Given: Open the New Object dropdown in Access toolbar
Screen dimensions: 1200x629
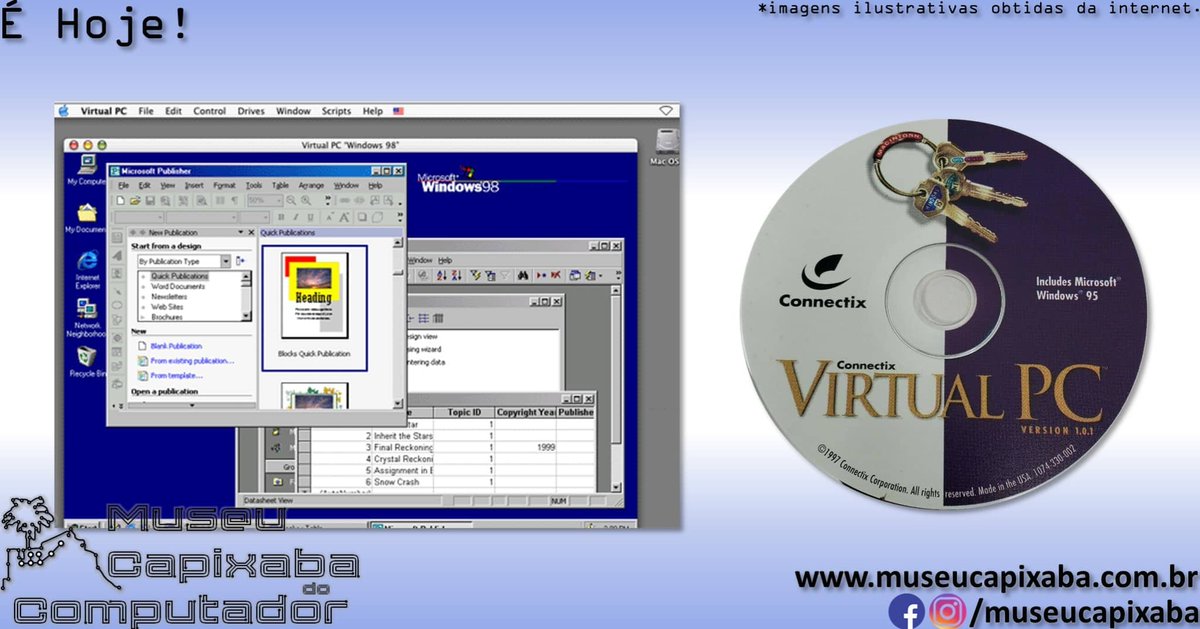Looking at the screenshot, I should pyautogui.click(x=600, y=275).
